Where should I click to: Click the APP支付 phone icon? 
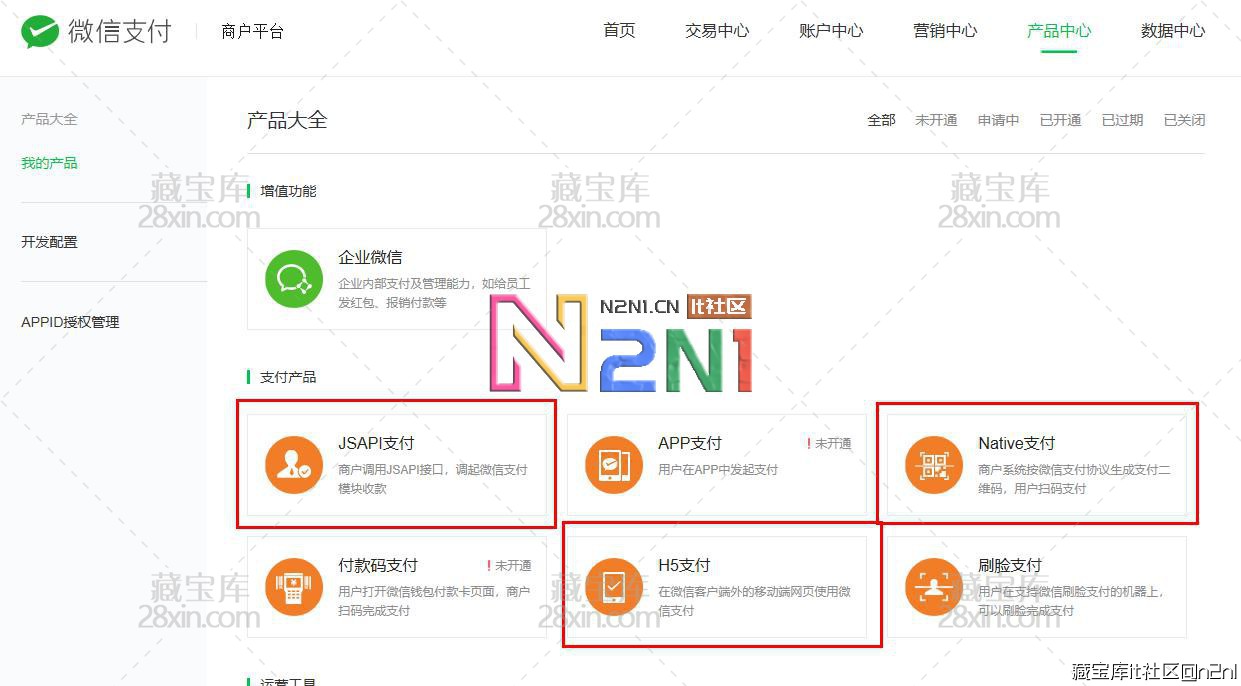point(614,465)
